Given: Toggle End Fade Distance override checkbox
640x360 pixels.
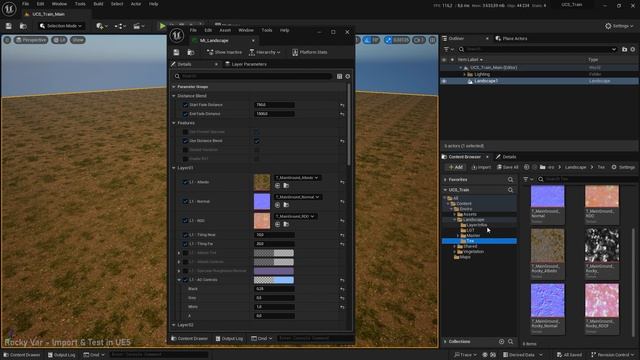Looking at the screenshot, I should point(185,114).
